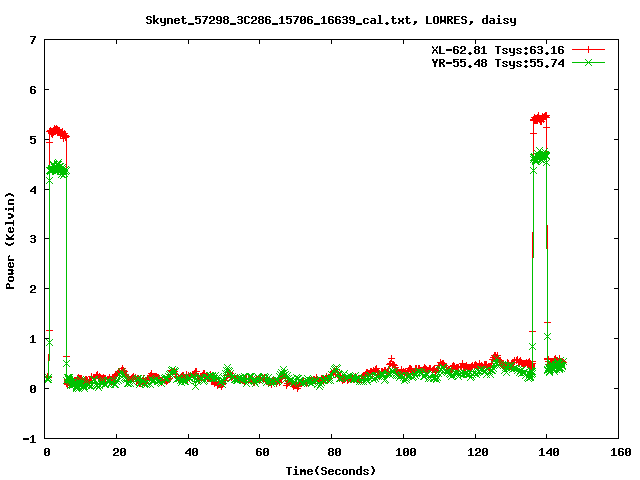Click the red data bump near 97 seconds
The height and width of the screenshot is (480, 640).
click(391, 362)
